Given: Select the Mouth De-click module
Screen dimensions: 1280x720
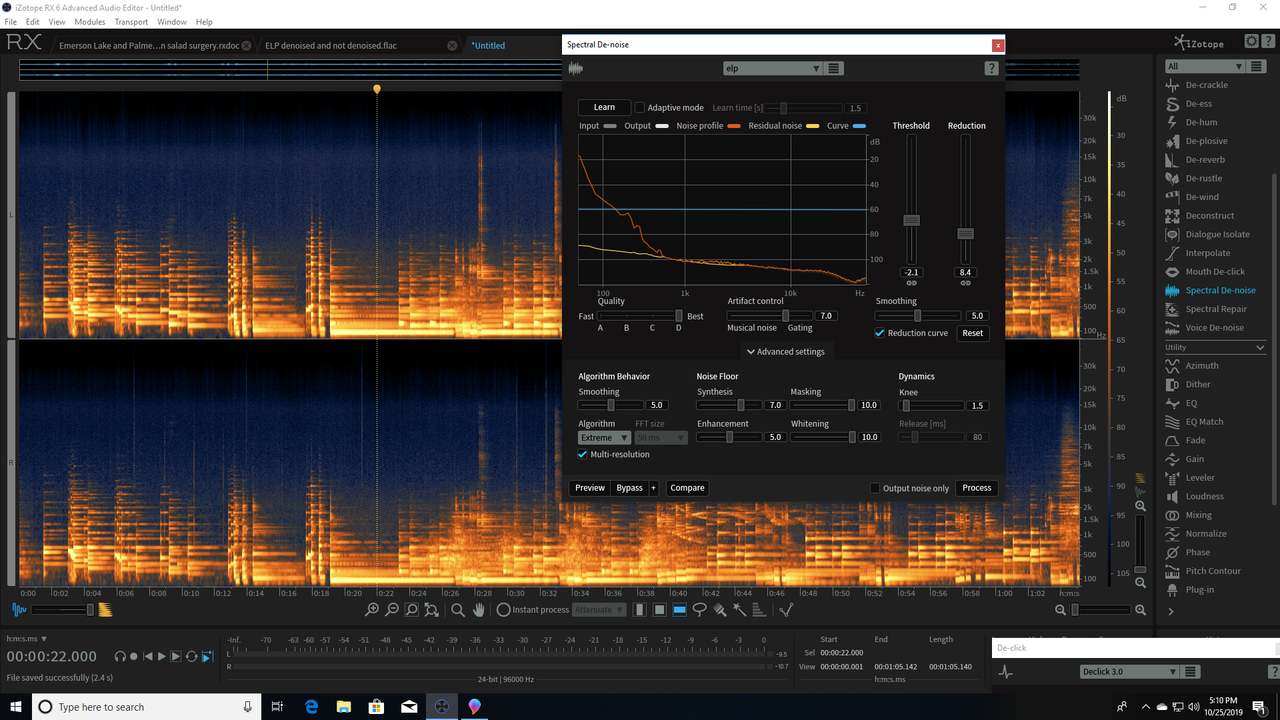Looking at the screenshot, I should 1215,272.
